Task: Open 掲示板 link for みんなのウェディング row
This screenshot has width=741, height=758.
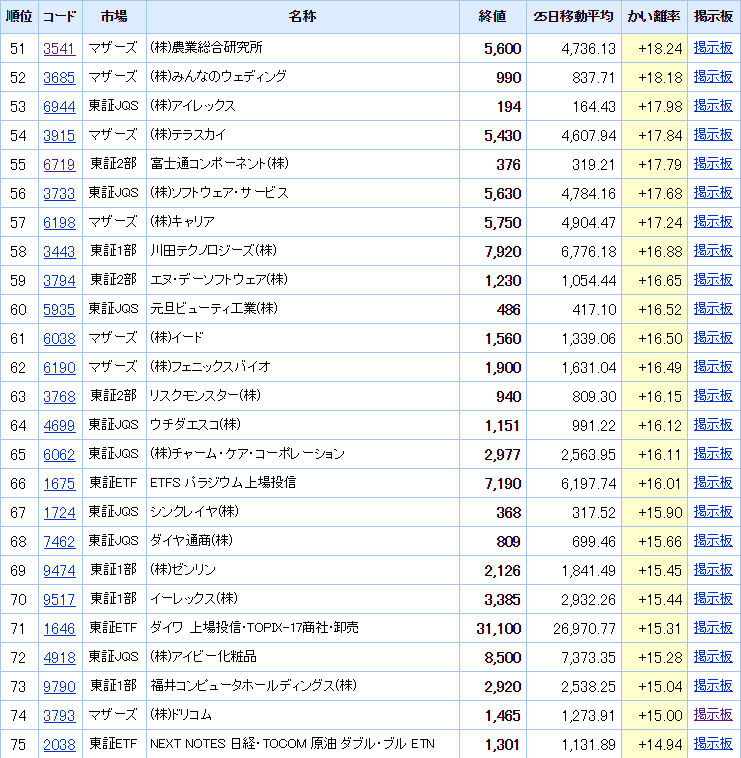Action: click(x=713, y=77)
